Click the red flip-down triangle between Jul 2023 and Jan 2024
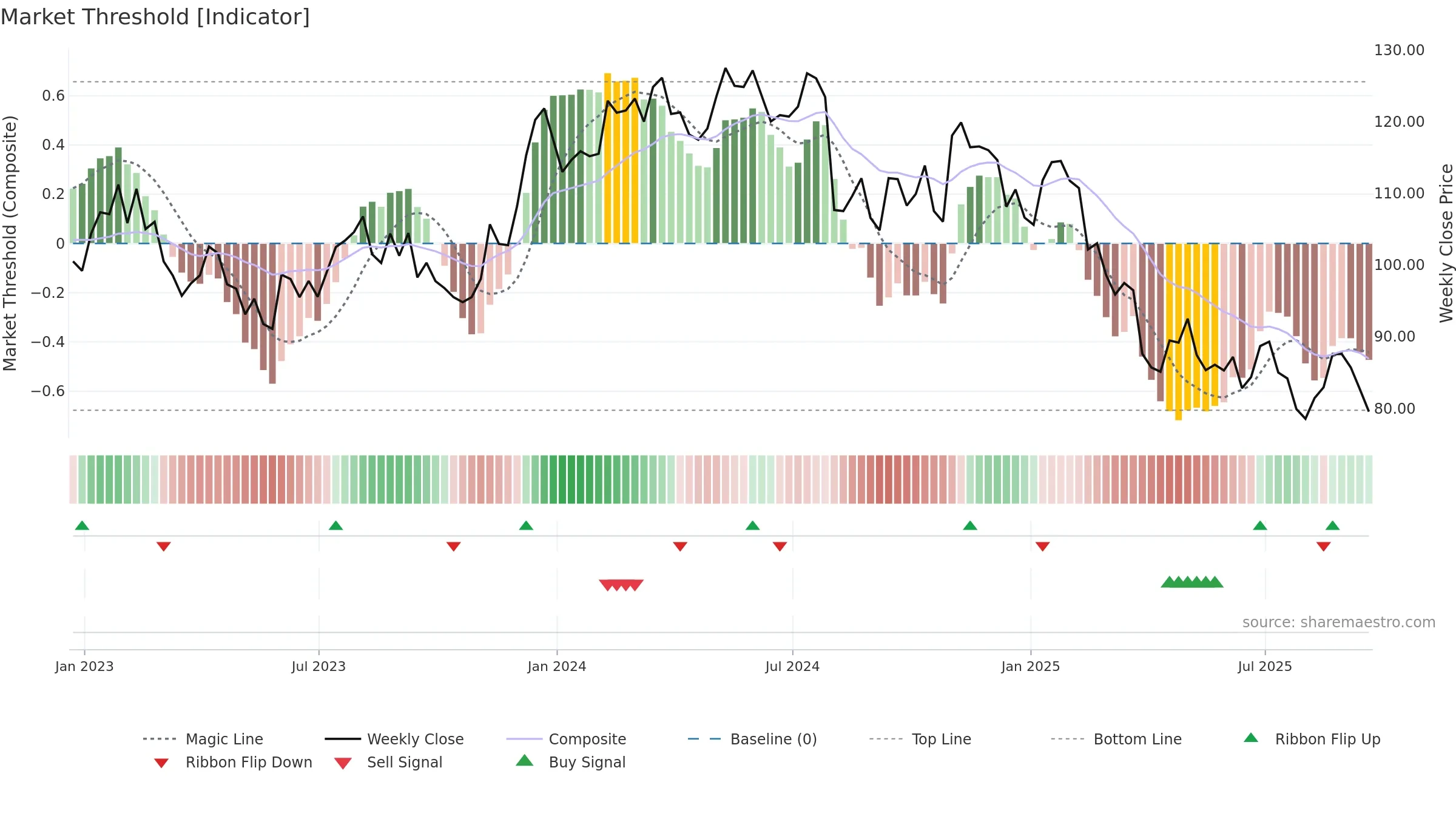Screen dimensions: 1456x819 (453, 547)
